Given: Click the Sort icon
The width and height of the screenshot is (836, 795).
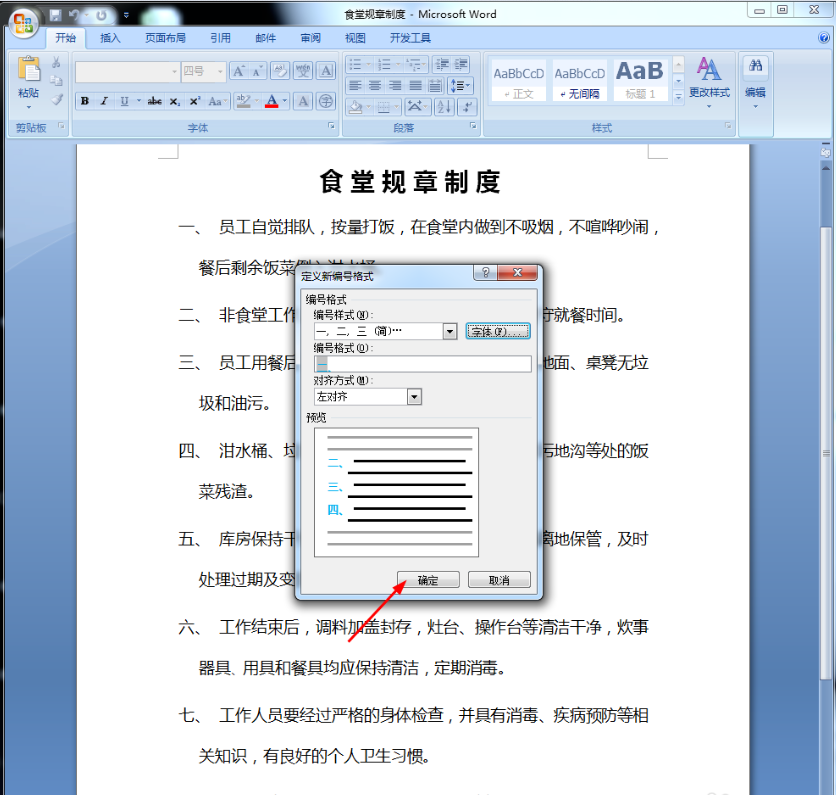Looking at the screenshot, I should pyautogui.click(x=444, y=107).
